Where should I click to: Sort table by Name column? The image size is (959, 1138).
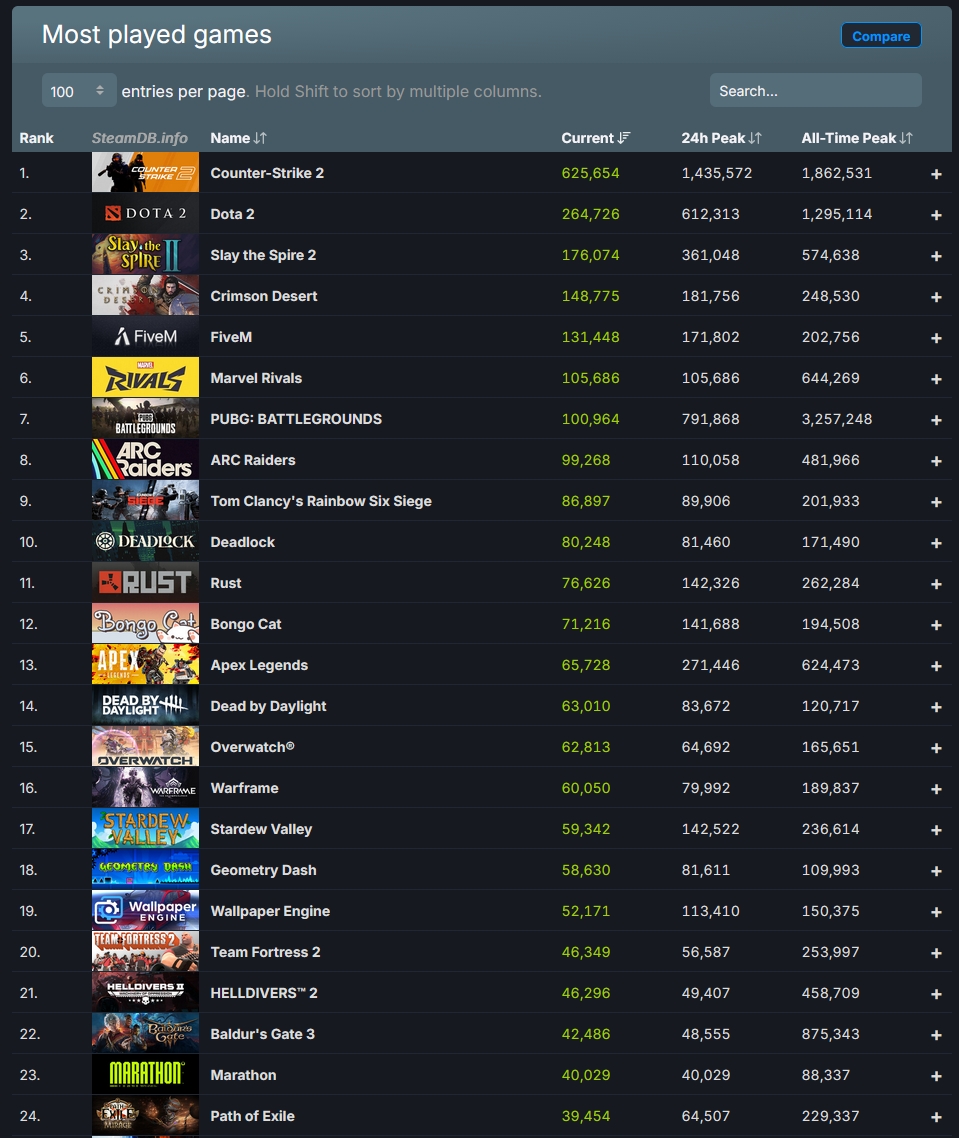coord(238,138)
